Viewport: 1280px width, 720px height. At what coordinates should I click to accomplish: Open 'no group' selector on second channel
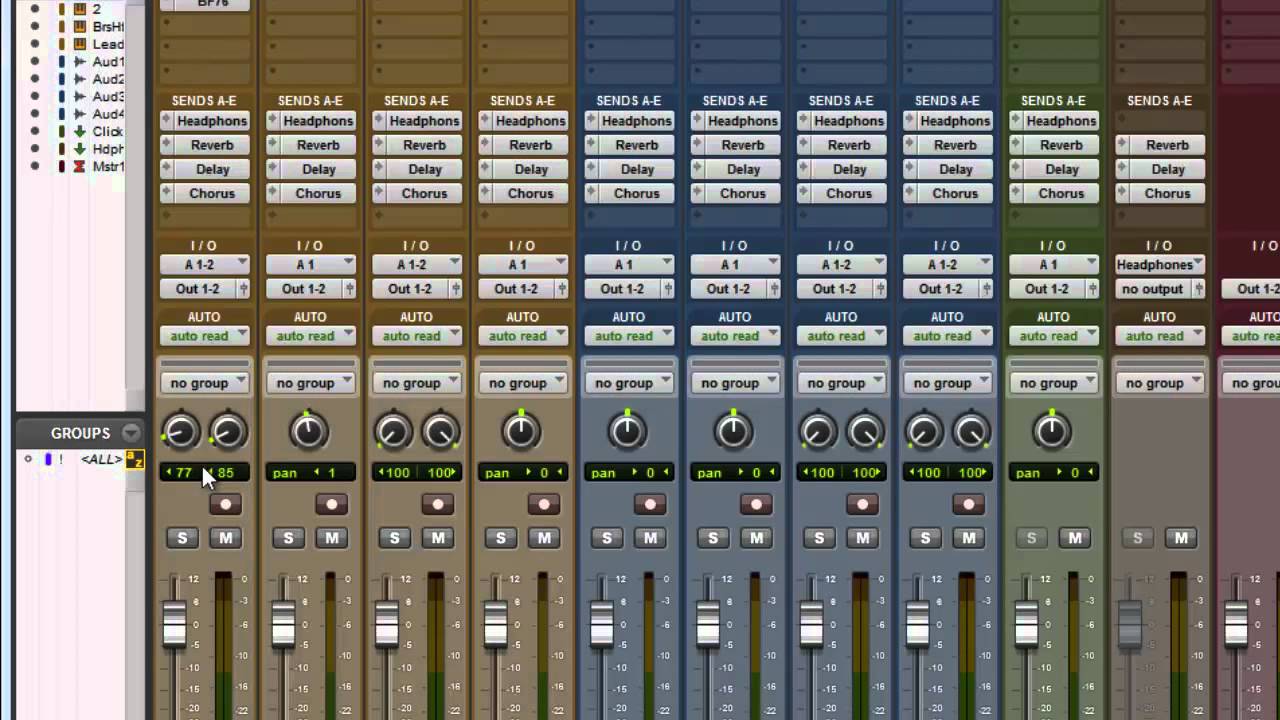click(x=310, y=383)
